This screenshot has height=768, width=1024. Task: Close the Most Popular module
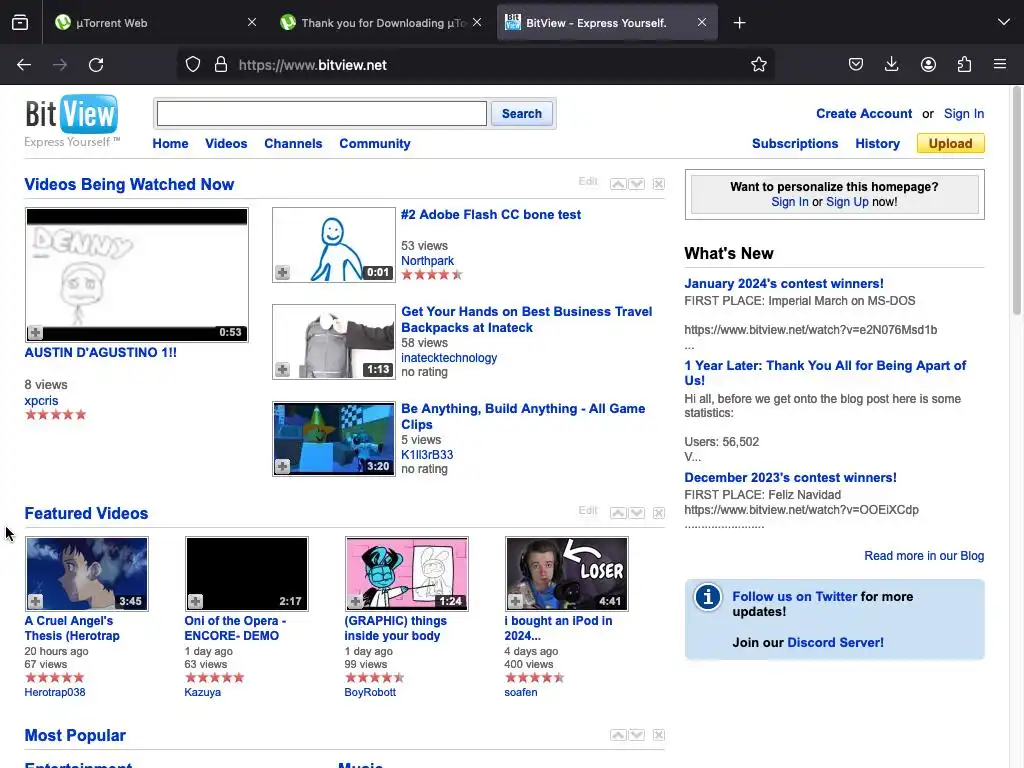click(x=658, y=735)
